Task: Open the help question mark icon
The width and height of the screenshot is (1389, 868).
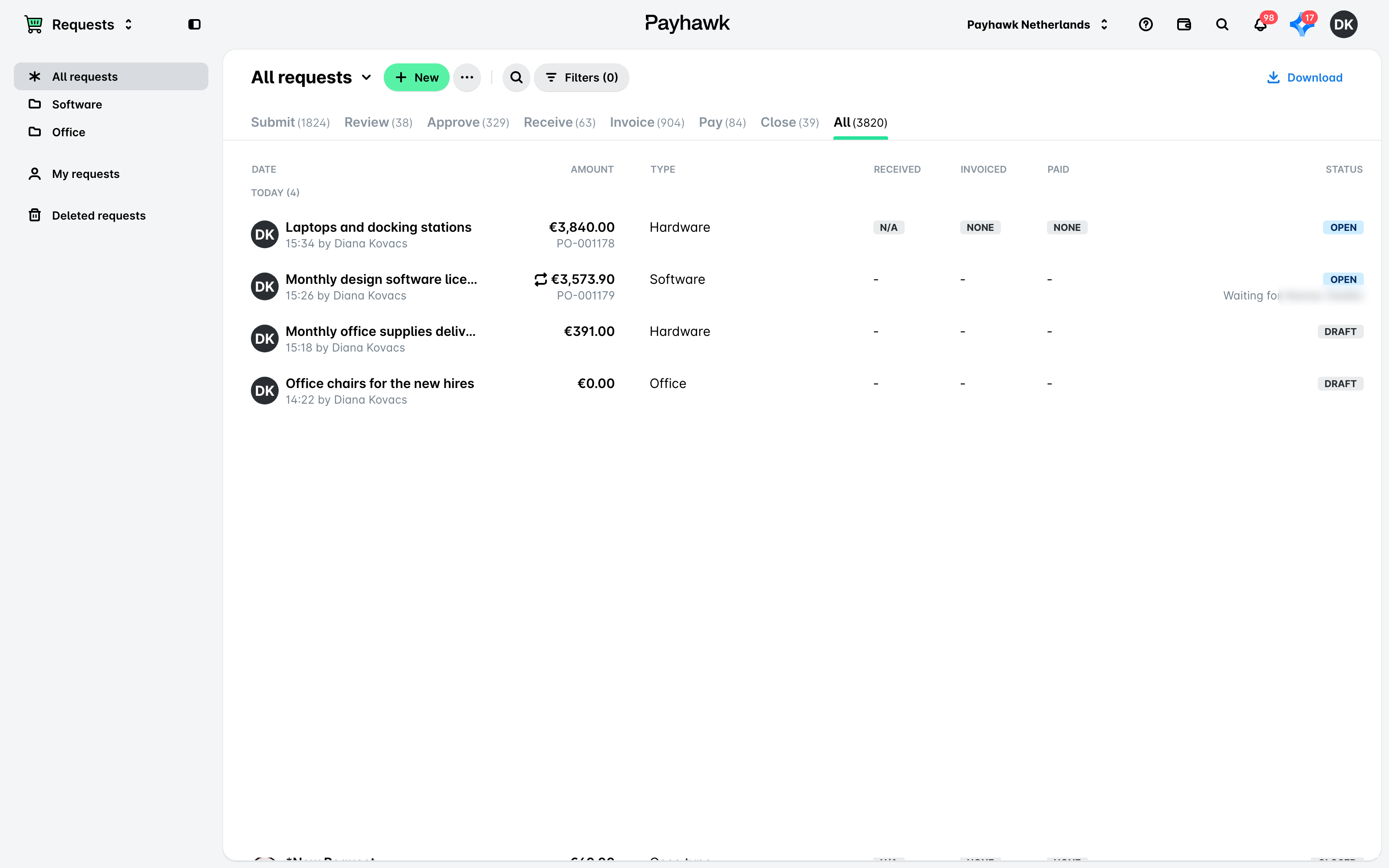Action: pyautogui.click(x=1145, y=24)
